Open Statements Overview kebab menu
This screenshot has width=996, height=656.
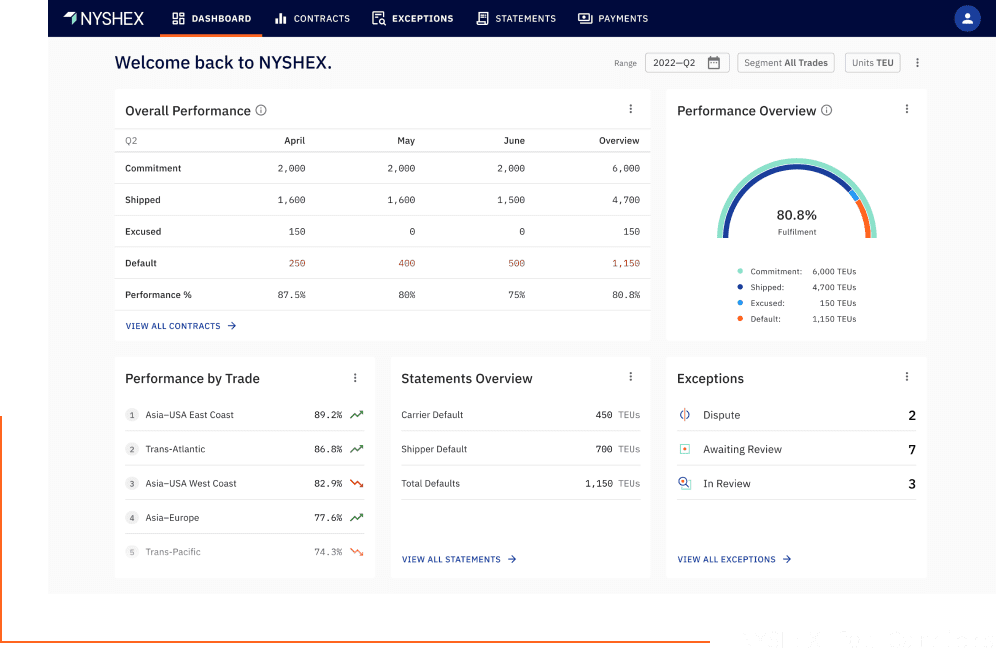pyautogui.click(x=631, y=377)
